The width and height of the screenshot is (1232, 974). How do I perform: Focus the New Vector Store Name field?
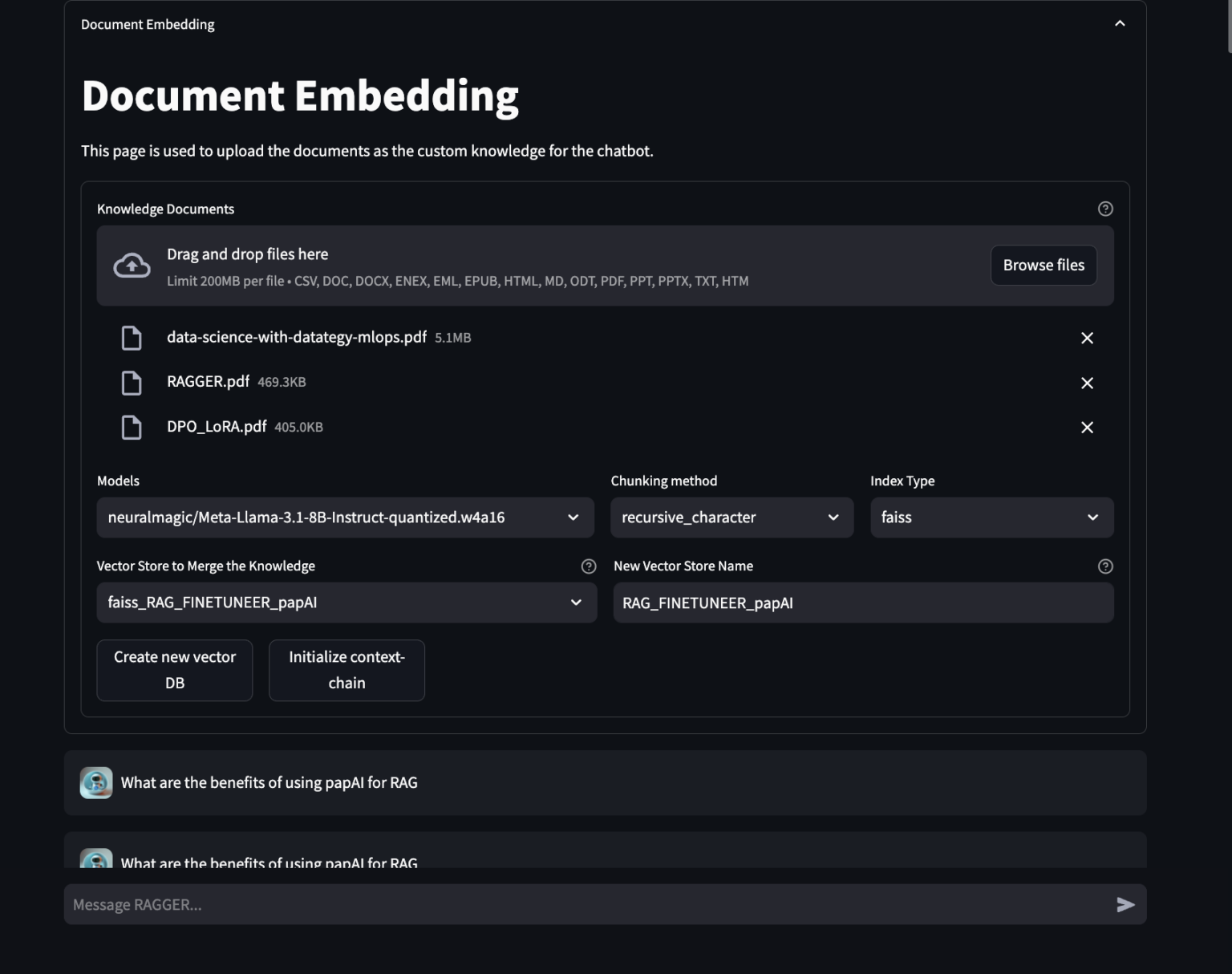click(862, 603)
